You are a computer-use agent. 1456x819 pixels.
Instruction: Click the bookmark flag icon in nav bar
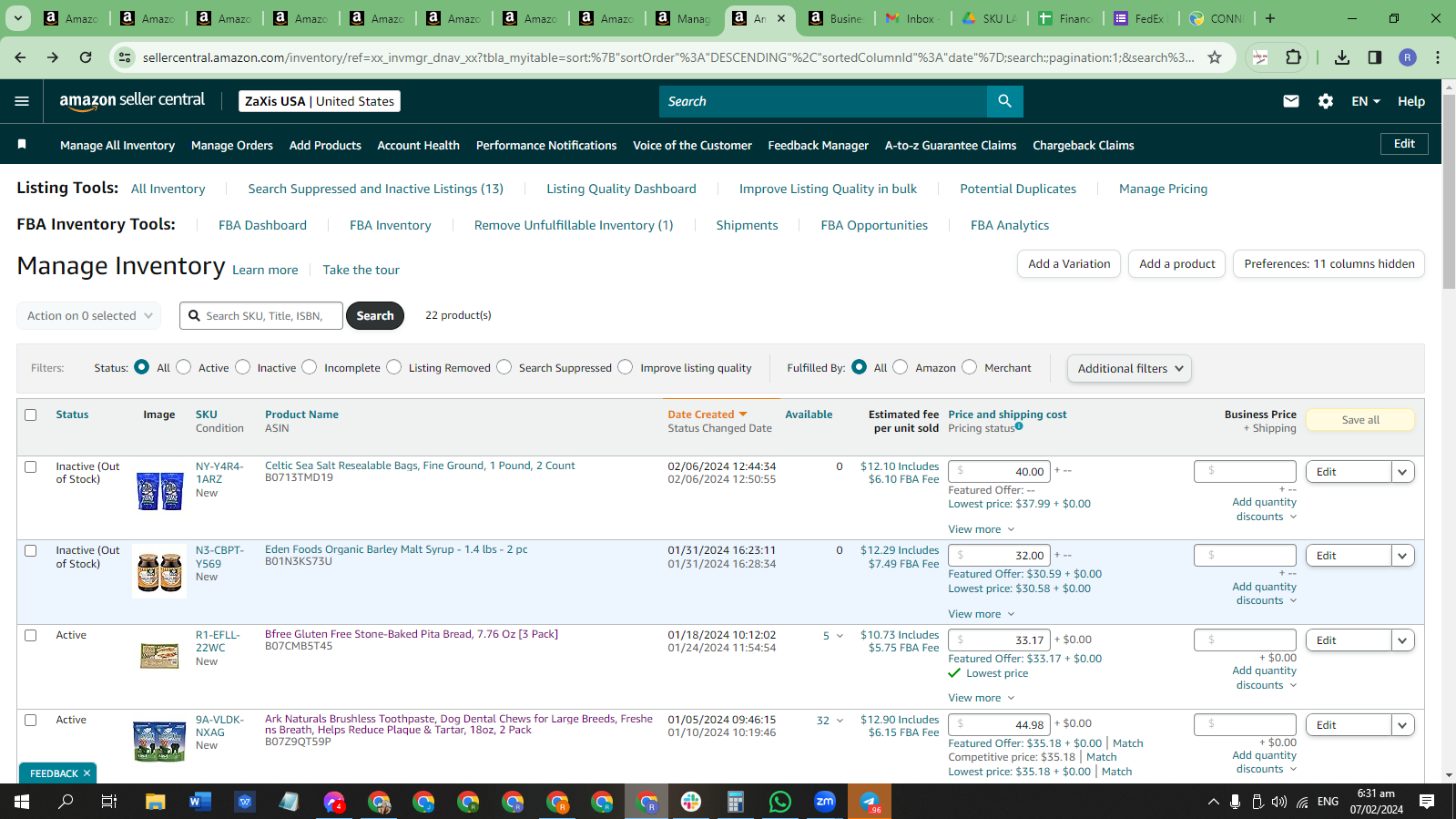tap(22, 144)
